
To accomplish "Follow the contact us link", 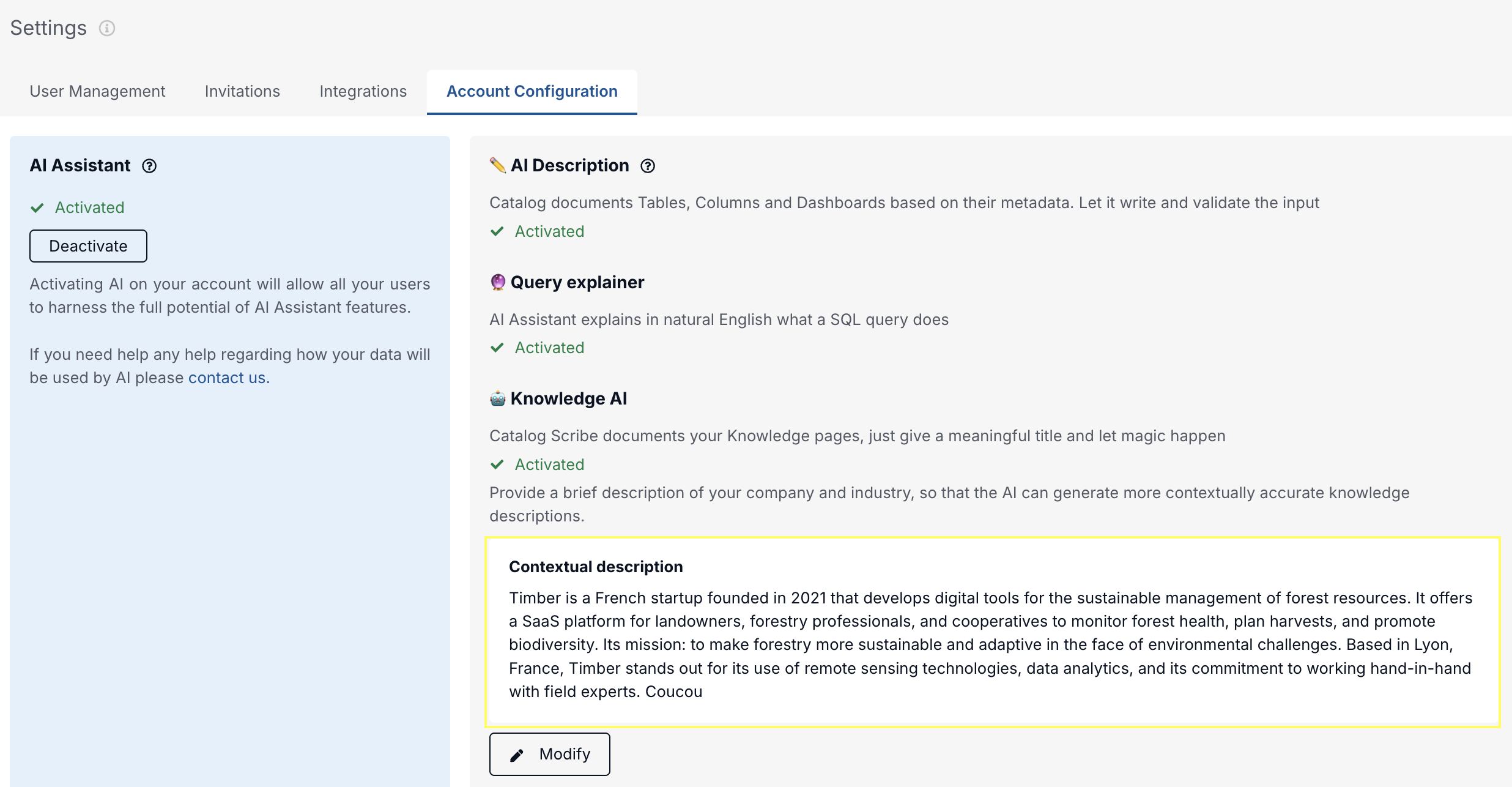I will [x=226, y=378].
